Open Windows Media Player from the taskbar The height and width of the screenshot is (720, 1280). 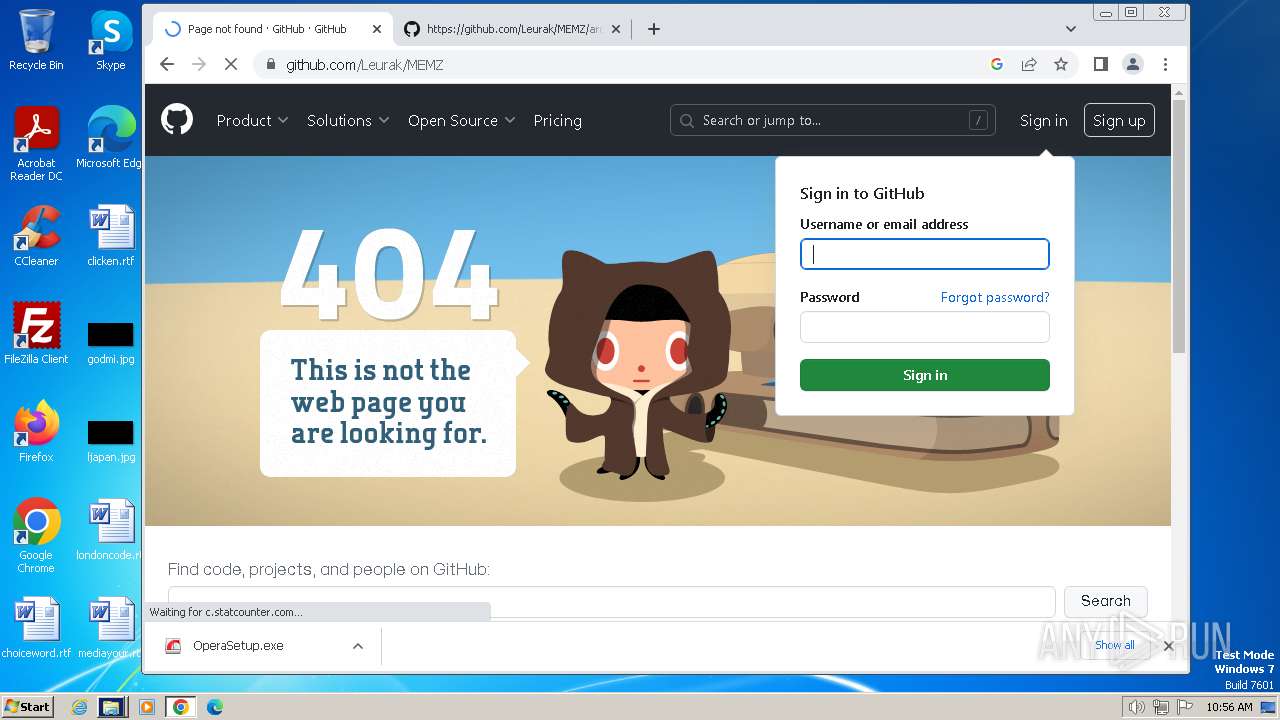147,707
